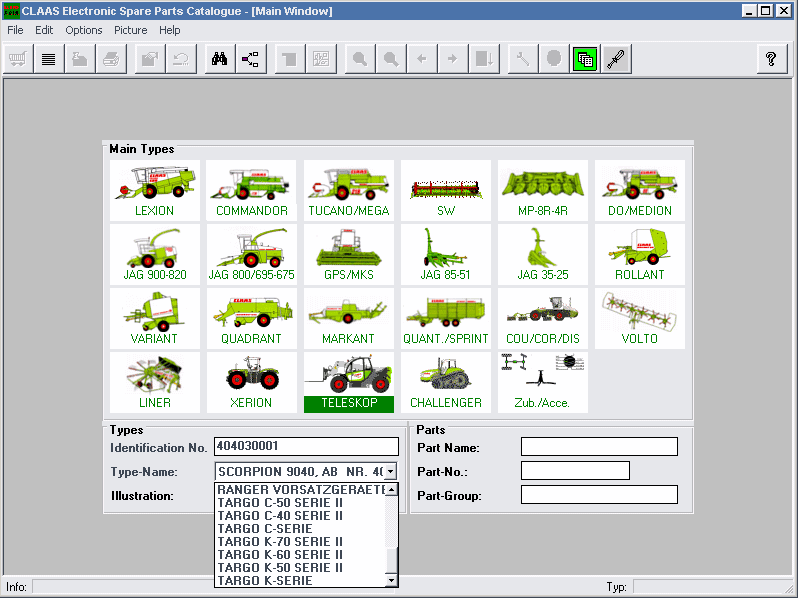Choose TARGO K-50 SERIE II
The width and height of the screenshot is (798, 598).
pos(301,567)
